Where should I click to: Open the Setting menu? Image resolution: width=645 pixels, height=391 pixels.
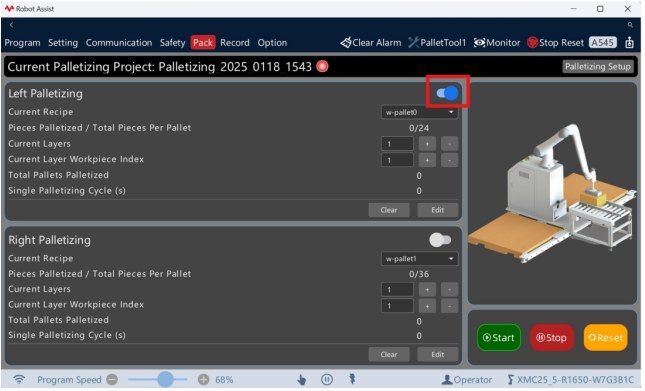tap(63, 43)
